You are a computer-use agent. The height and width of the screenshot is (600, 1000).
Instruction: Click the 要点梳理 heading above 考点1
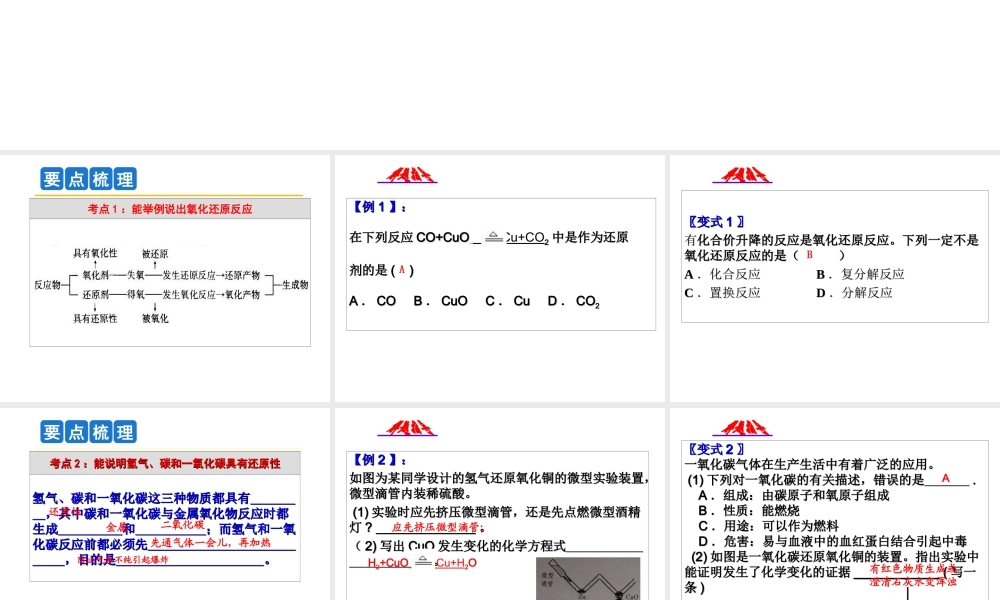pyautogui.click(x=89, y=179)
